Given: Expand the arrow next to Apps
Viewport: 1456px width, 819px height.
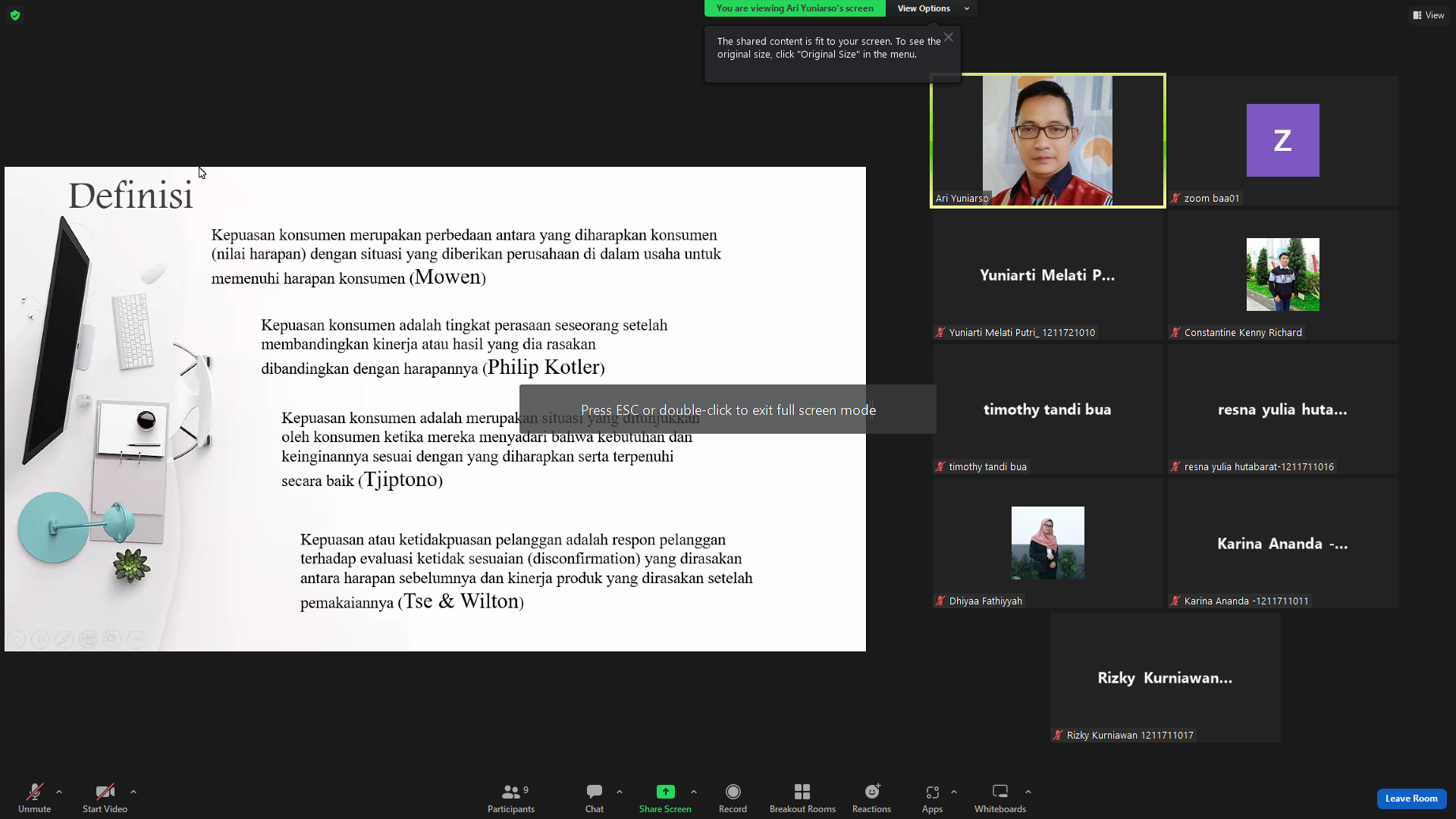Looking at the screenshot, I should point(954,792).
